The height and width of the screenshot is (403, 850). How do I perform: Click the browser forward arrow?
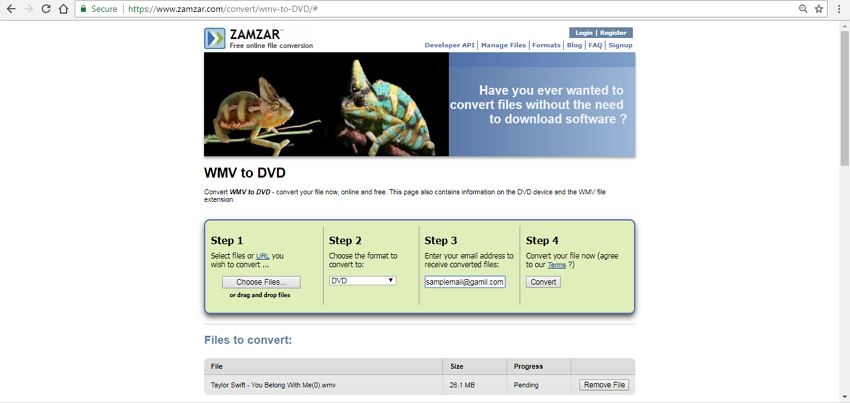tap(28, 9)
